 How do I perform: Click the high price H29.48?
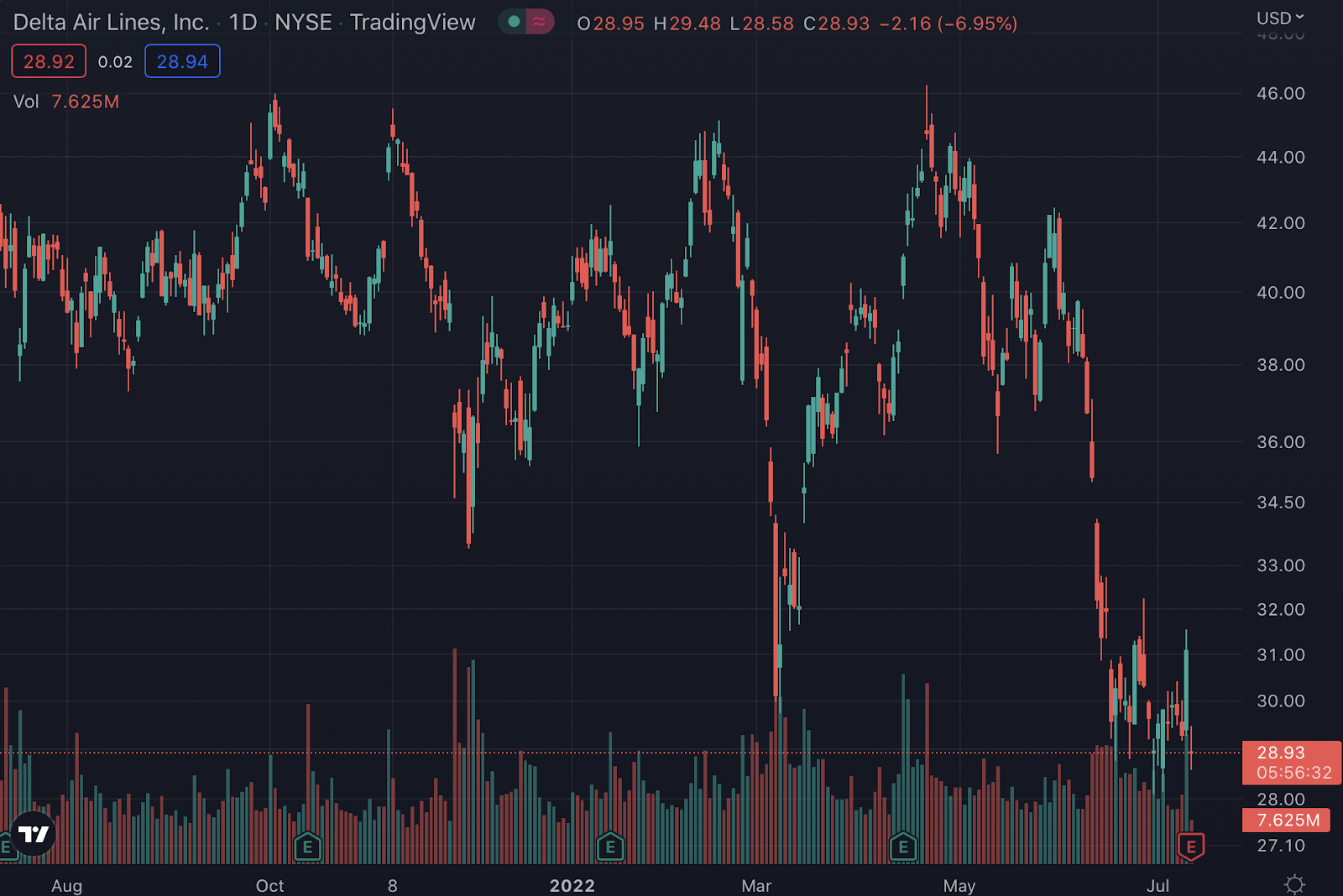click(687, 23)
